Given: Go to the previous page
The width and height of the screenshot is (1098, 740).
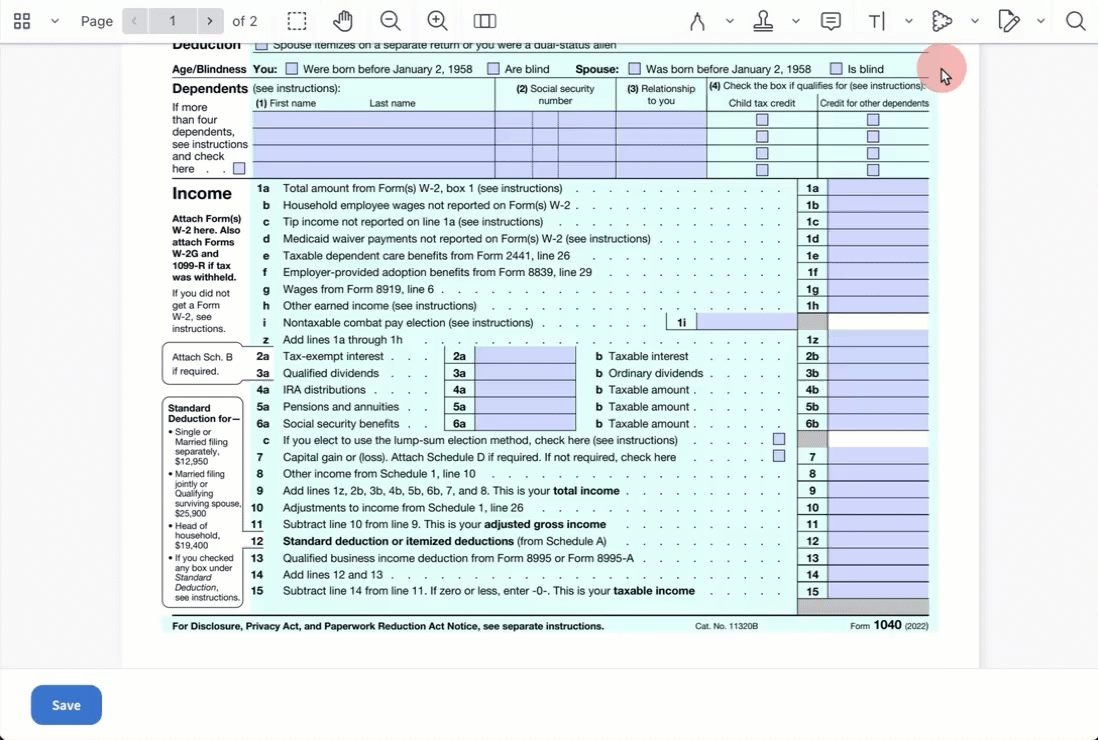Looking at the screenshot, I should [135, 21].
